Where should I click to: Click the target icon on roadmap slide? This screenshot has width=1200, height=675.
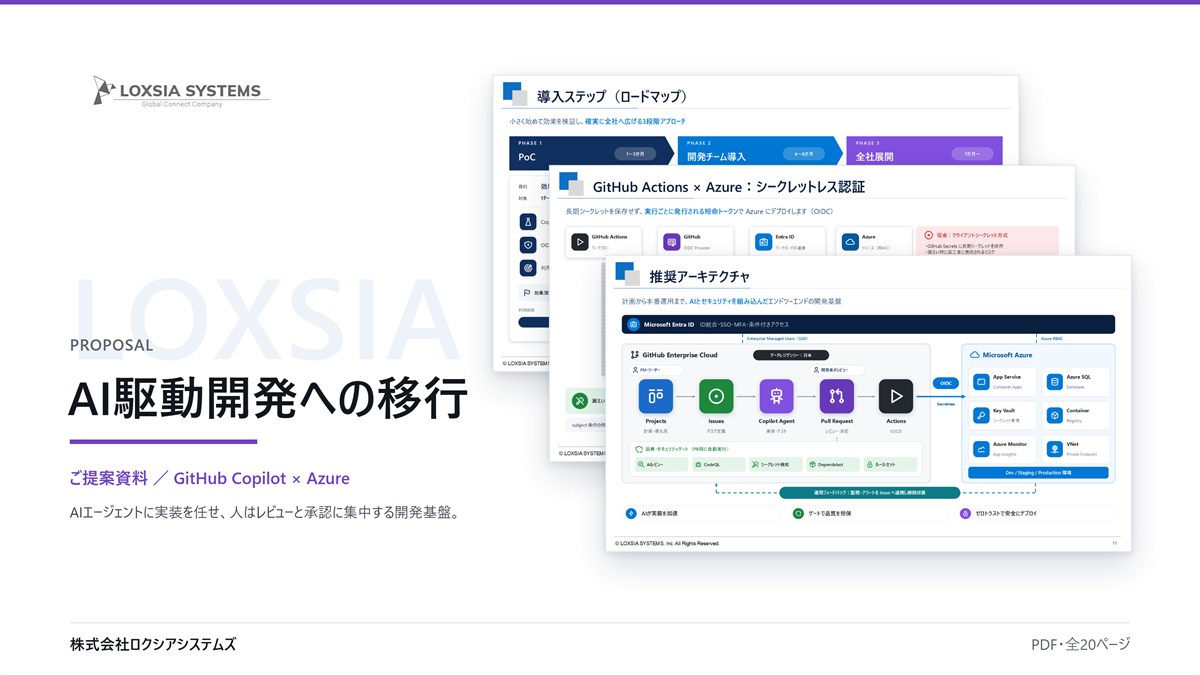point(528,268)
